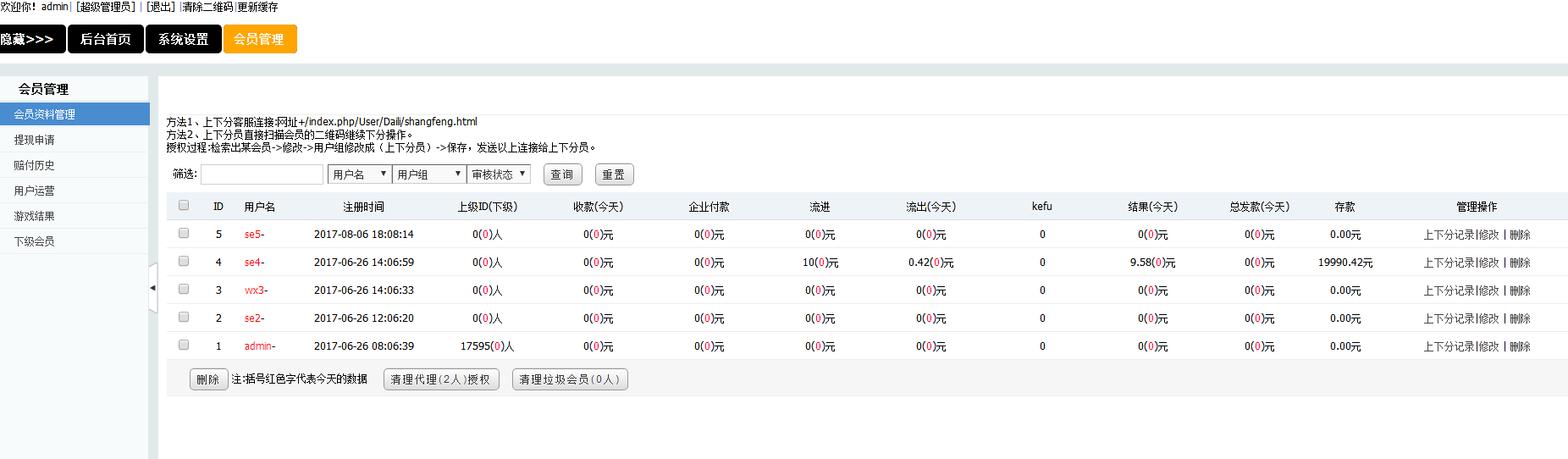Tick the checkbox for user se5-
Screen dimensions: 1568x459
184,233
